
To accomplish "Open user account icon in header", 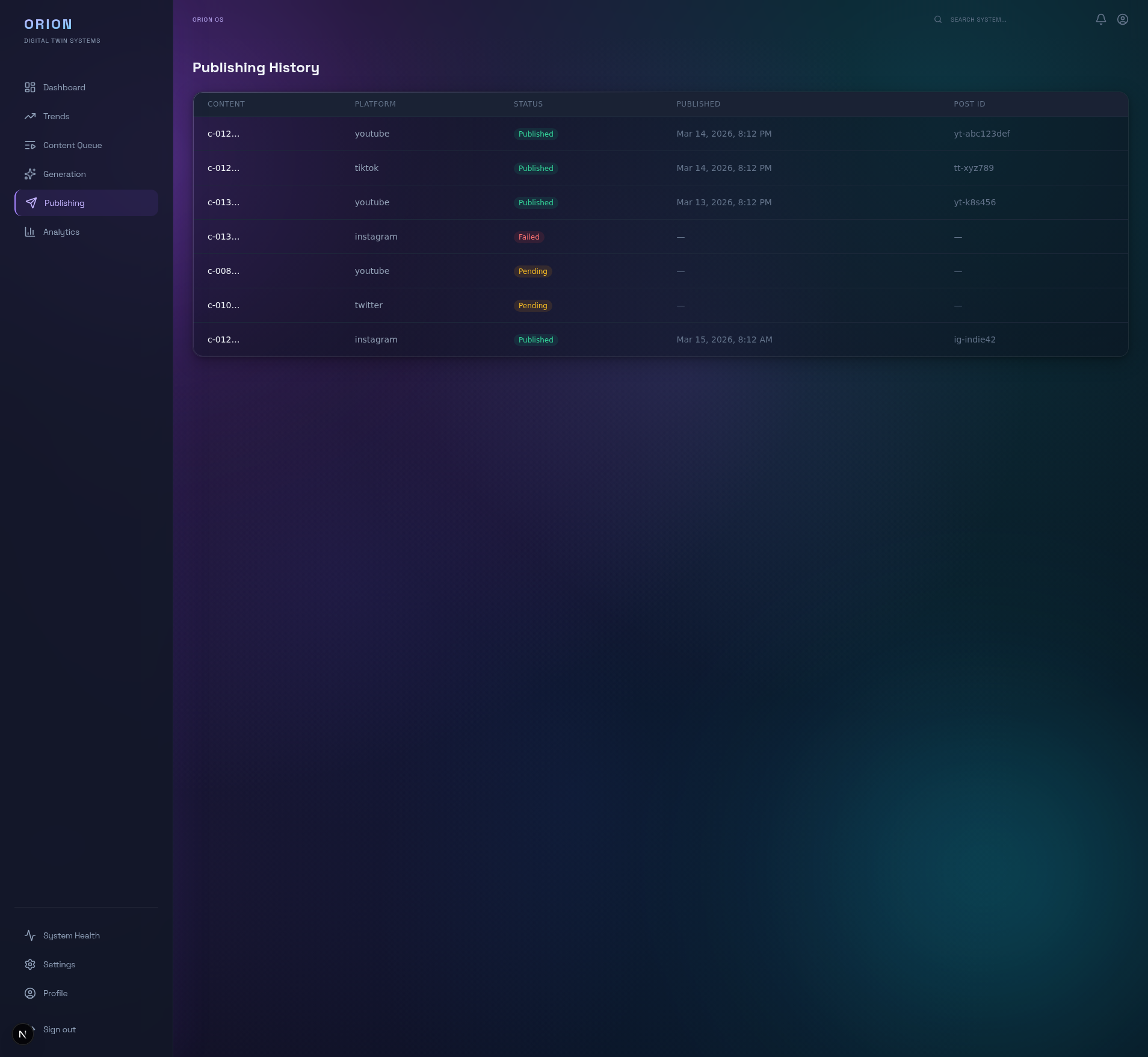I will click(1123, 19).
